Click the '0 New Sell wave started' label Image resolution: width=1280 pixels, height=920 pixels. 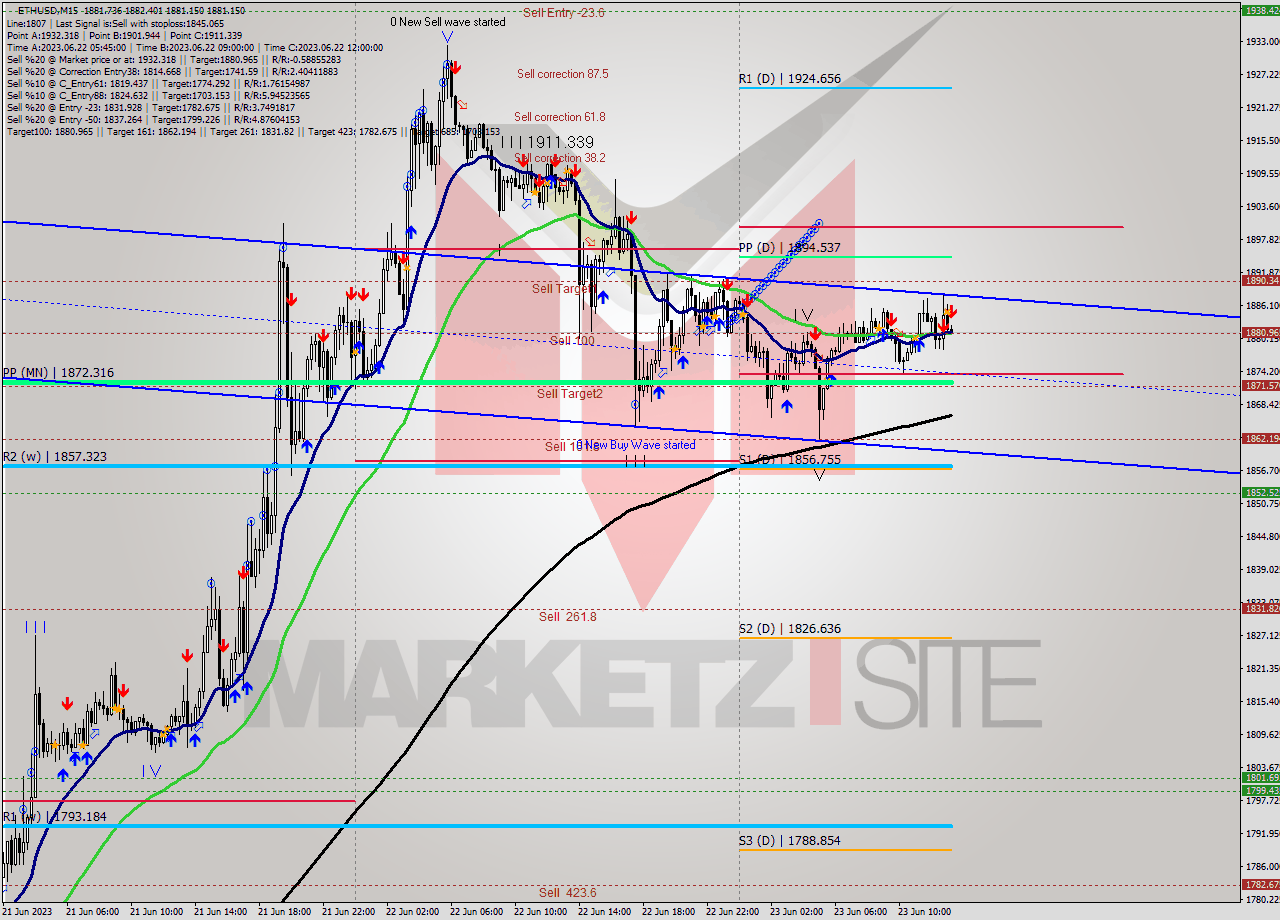[448, 21]
